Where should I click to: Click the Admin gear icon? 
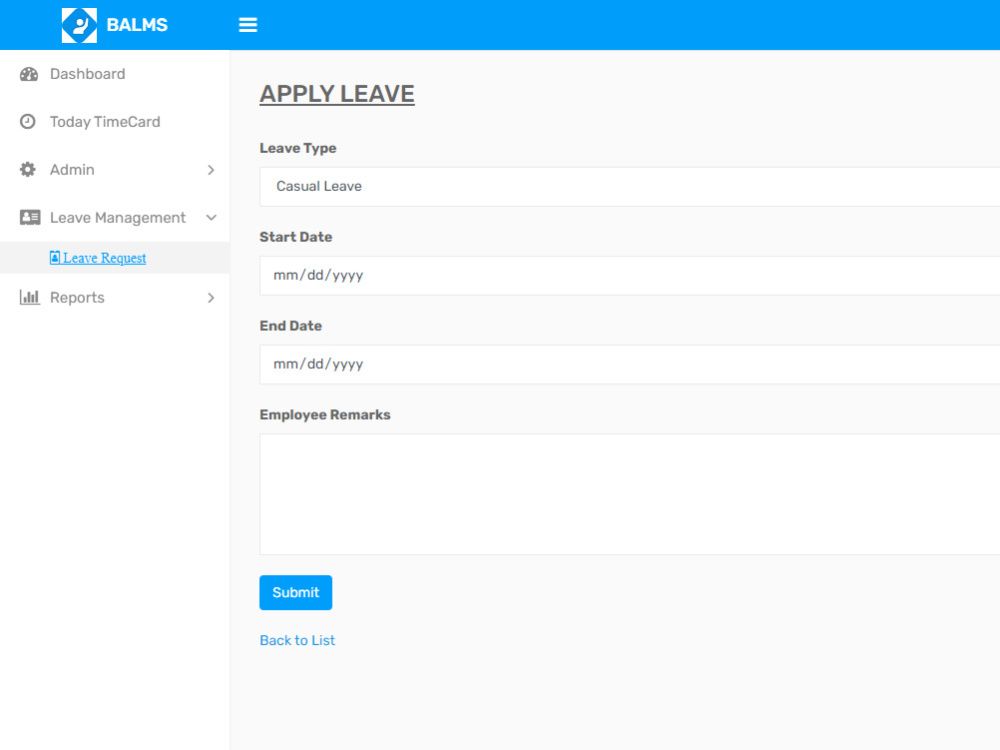27,170
